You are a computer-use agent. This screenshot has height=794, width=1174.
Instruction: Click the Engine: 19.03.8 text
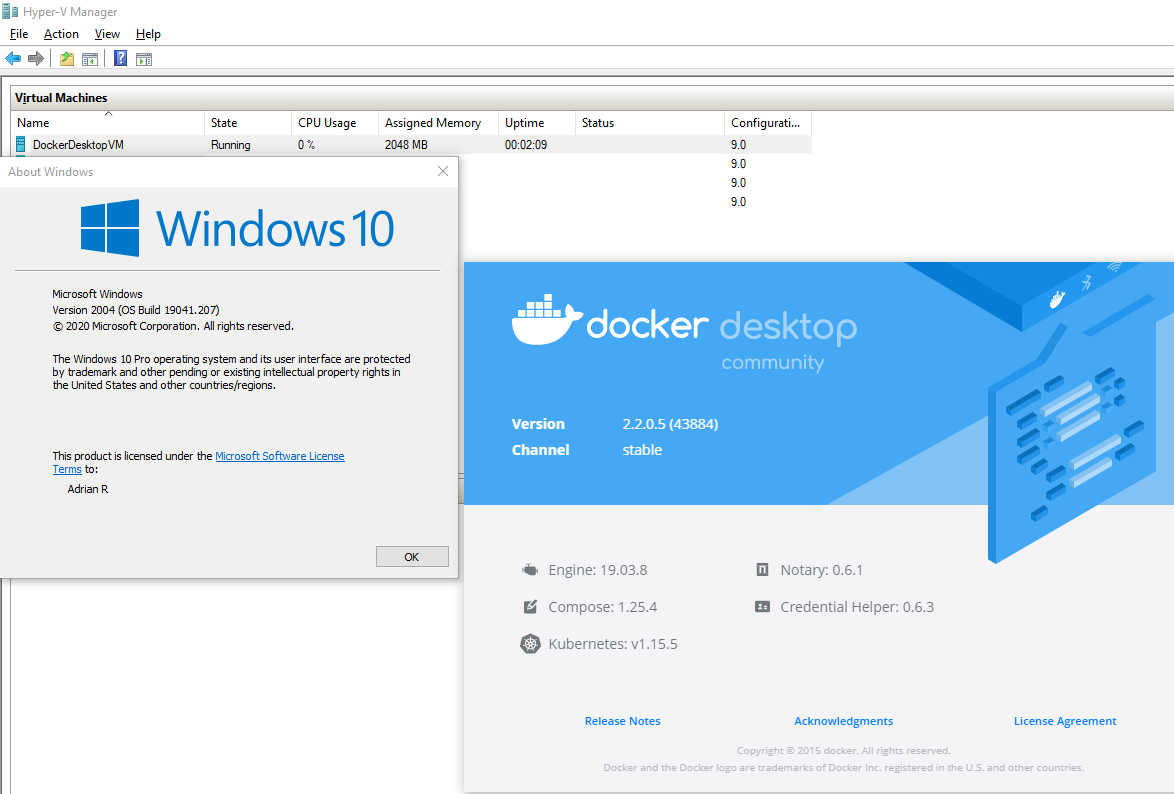(x=597, y=570)
